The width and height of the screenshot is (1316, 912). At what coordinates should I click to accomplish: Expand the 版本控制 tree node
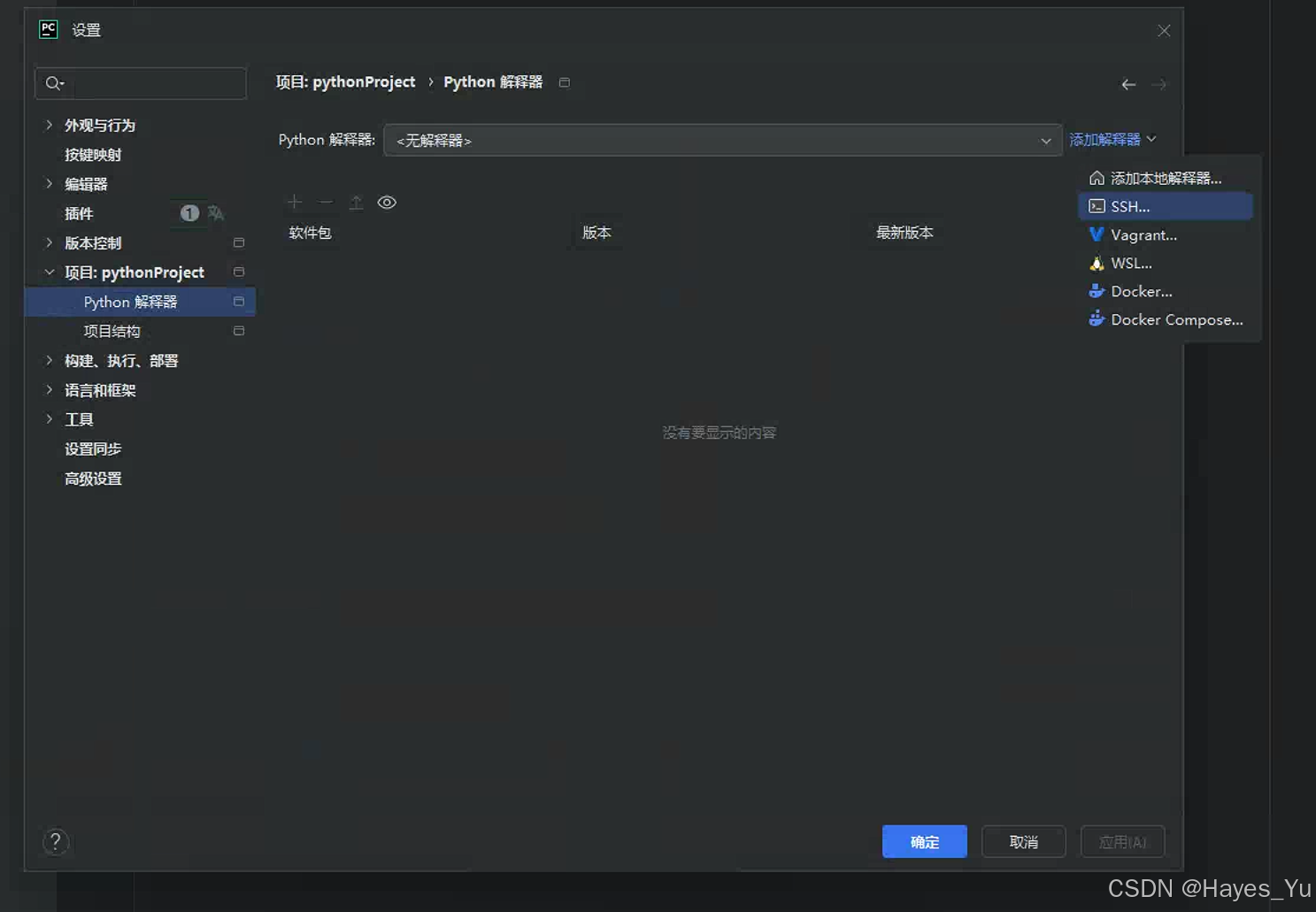pos(49,242)
